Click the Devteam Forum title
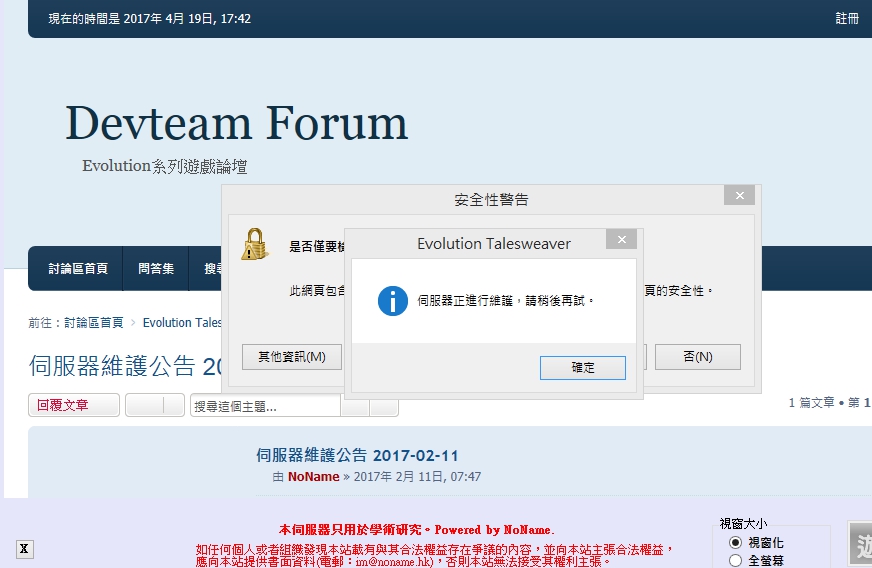This screenshot has width=872, height=568. click(237, 123)
